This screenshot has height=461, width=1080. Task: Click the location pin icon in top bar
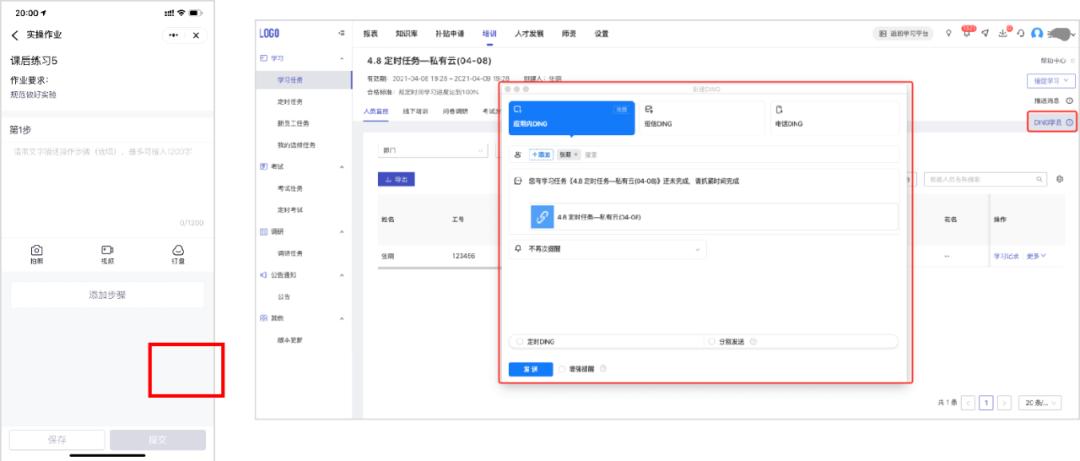click(948, 33)
